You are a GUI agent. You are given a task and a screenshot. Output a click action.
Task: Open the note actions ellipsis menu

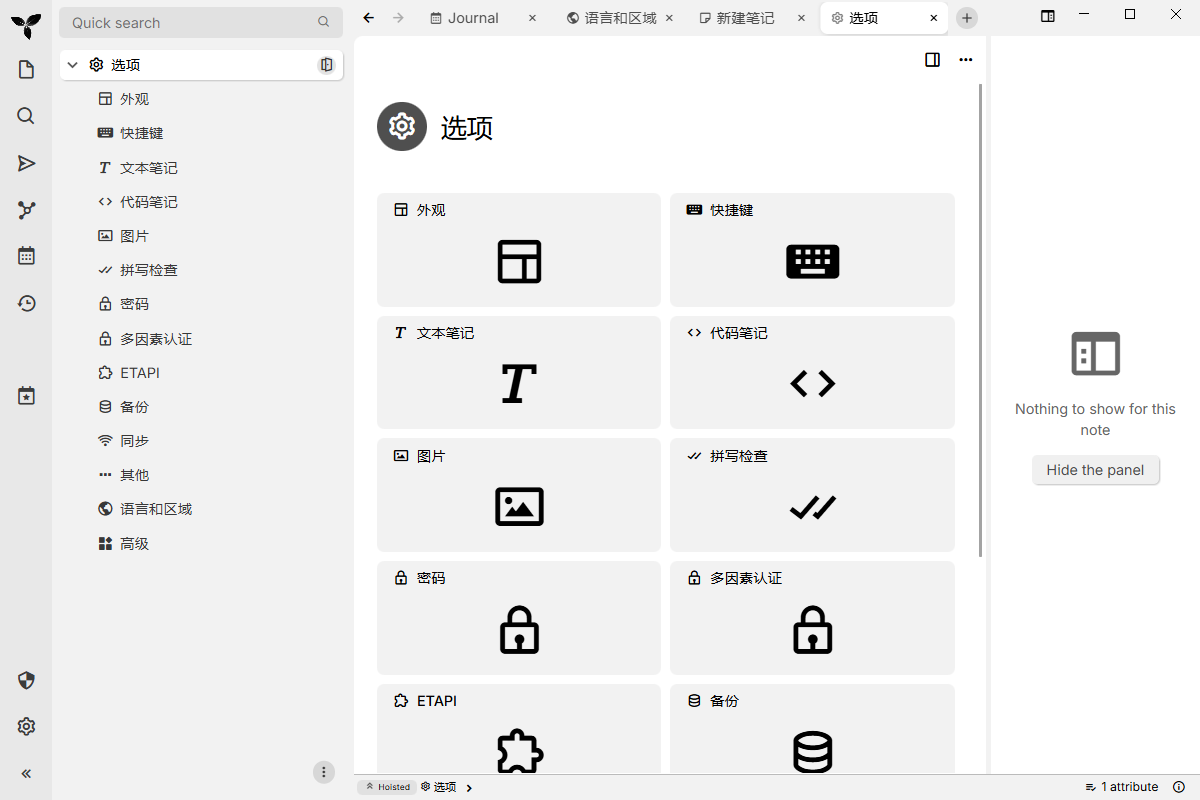[966, 60]
